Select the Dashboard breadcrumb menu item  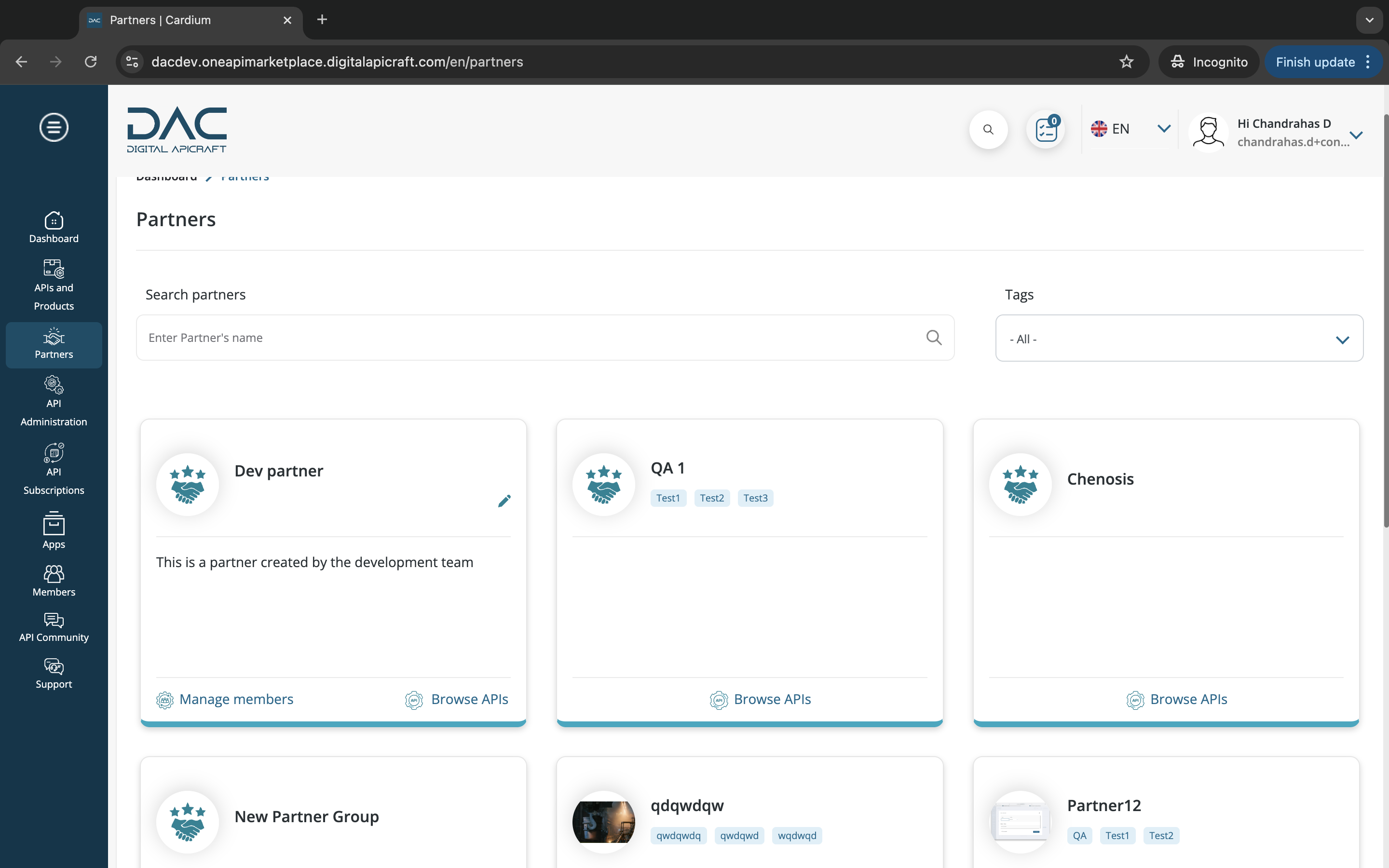[166, 176]
